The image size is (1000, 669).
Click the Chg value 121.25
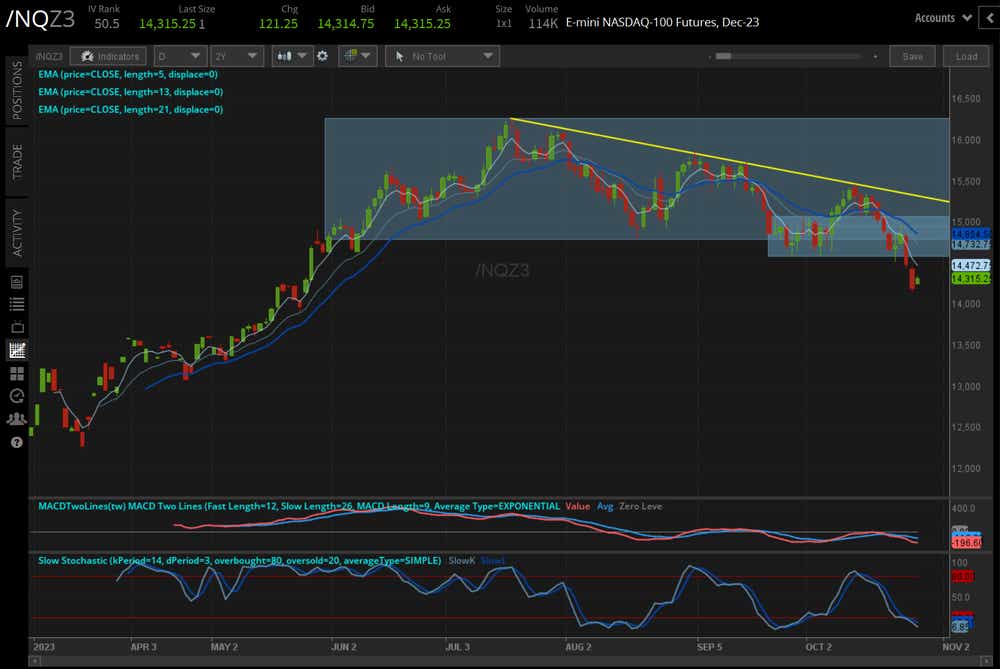pos(278,24)
